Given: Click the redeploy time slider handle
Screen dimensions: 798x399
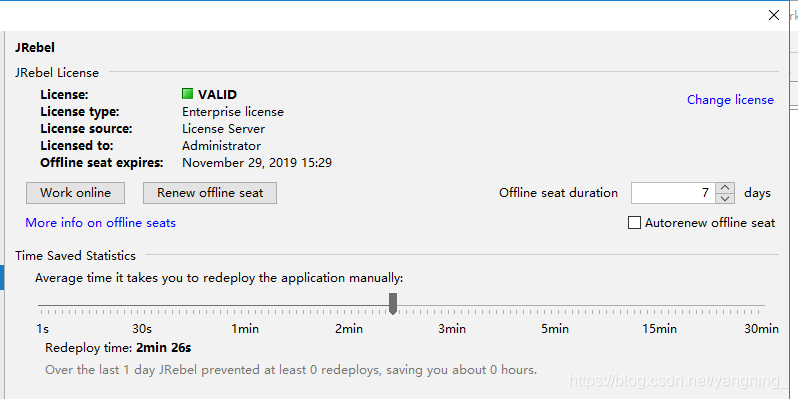Looking at the screenshot, I should pyautogui.click(x=393, y=304).
